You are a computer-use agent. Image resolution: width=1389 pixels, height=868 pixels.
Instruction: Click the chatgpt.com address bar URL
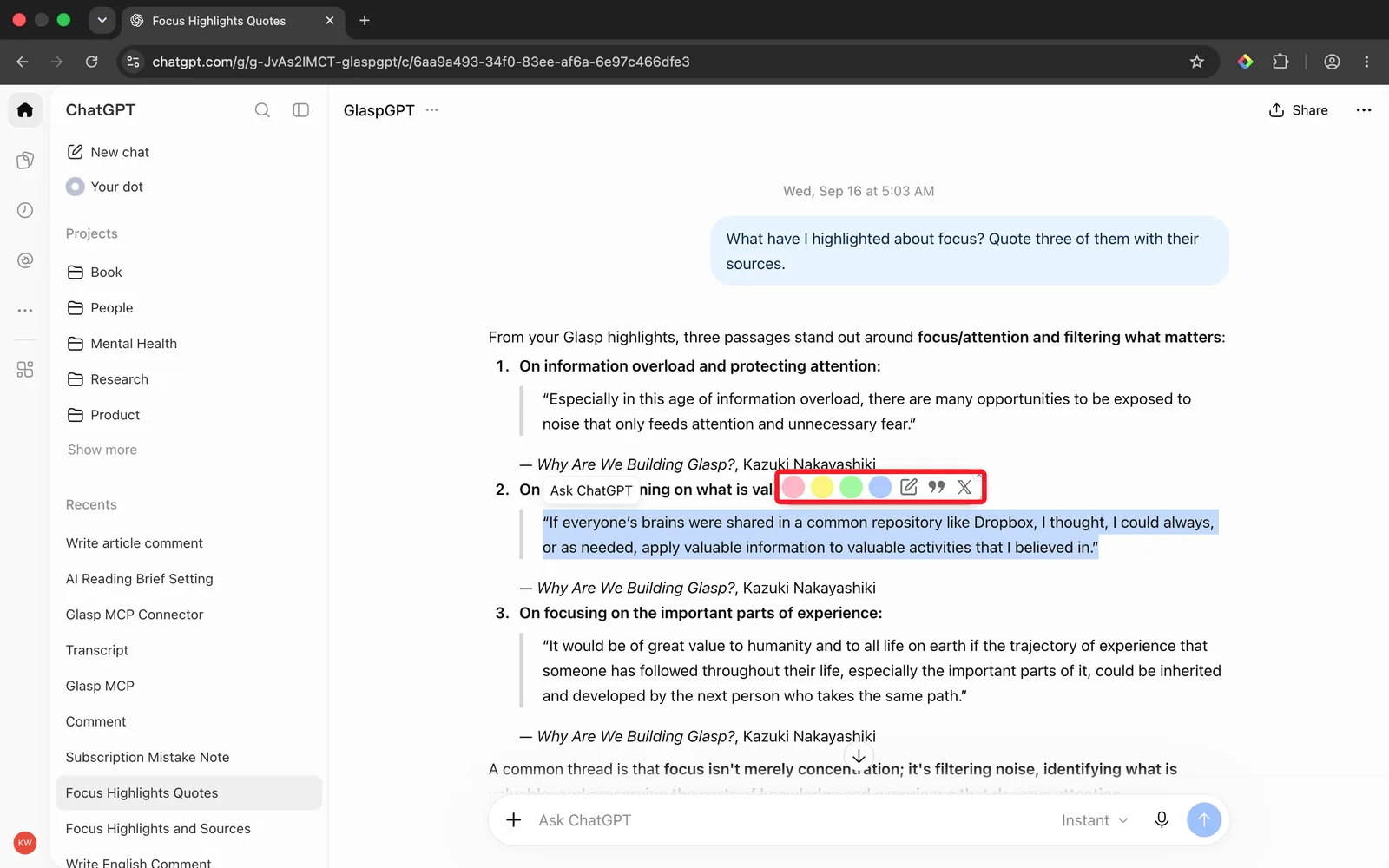click(x=421, y=62)
